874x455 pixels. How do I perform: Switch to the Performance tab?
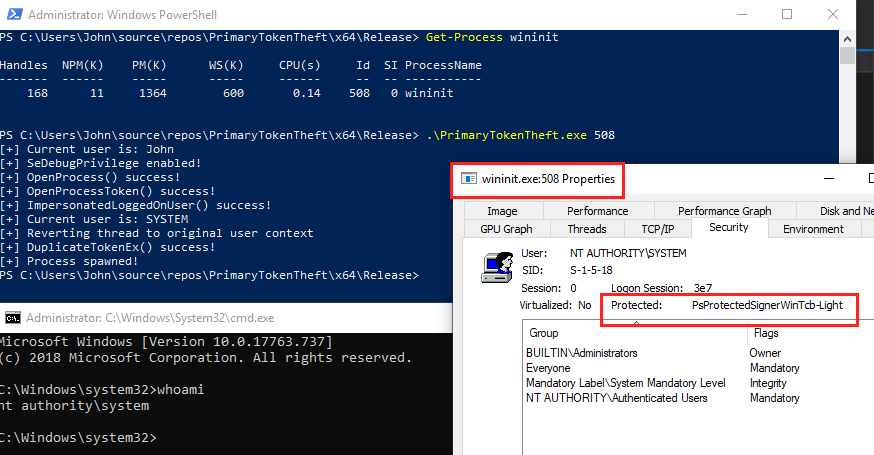click(598, 211)
